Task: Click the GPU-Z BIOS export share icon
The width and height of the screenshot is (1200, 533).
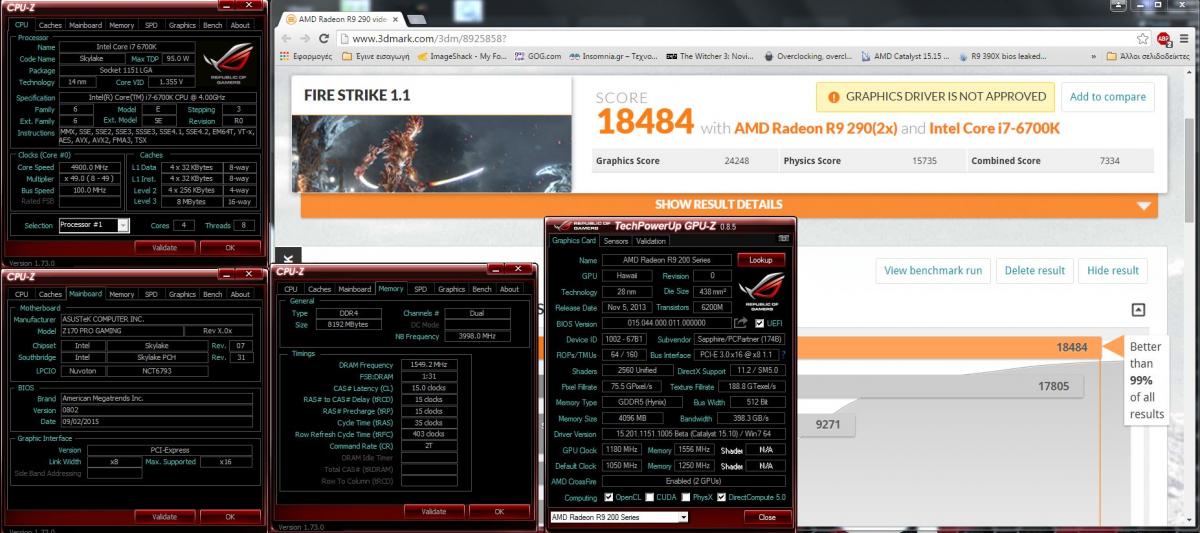Action: click(740, 323)
